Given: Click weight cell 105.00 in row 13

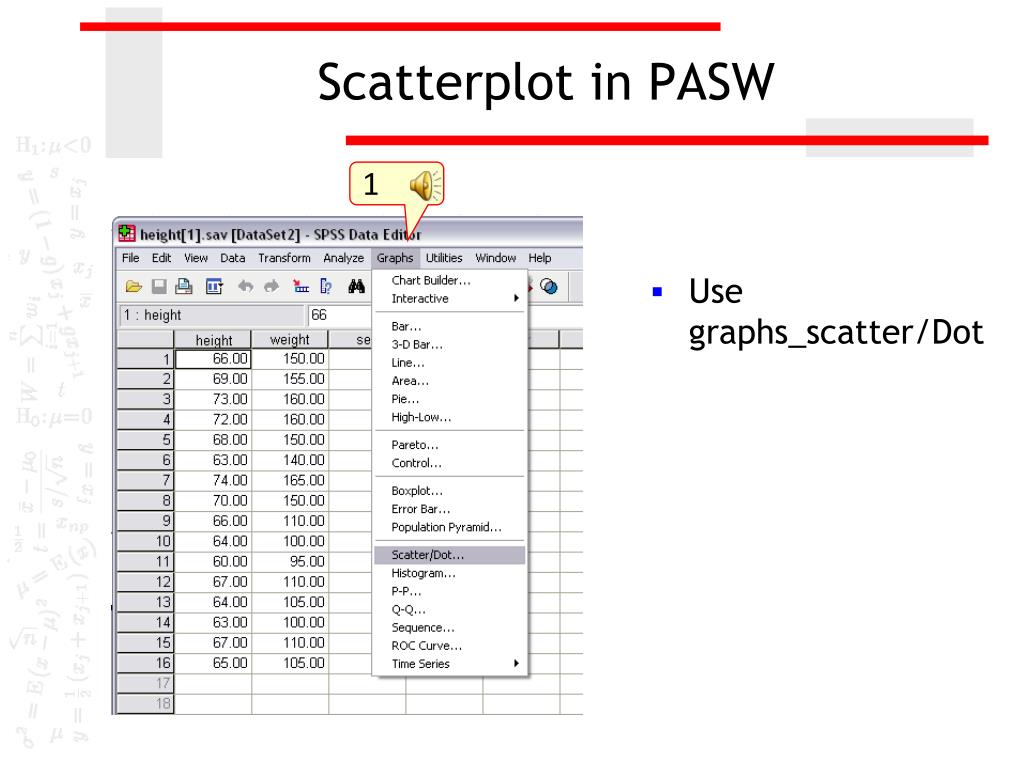Looking at the screenshot, I should [x=290, y=602].
